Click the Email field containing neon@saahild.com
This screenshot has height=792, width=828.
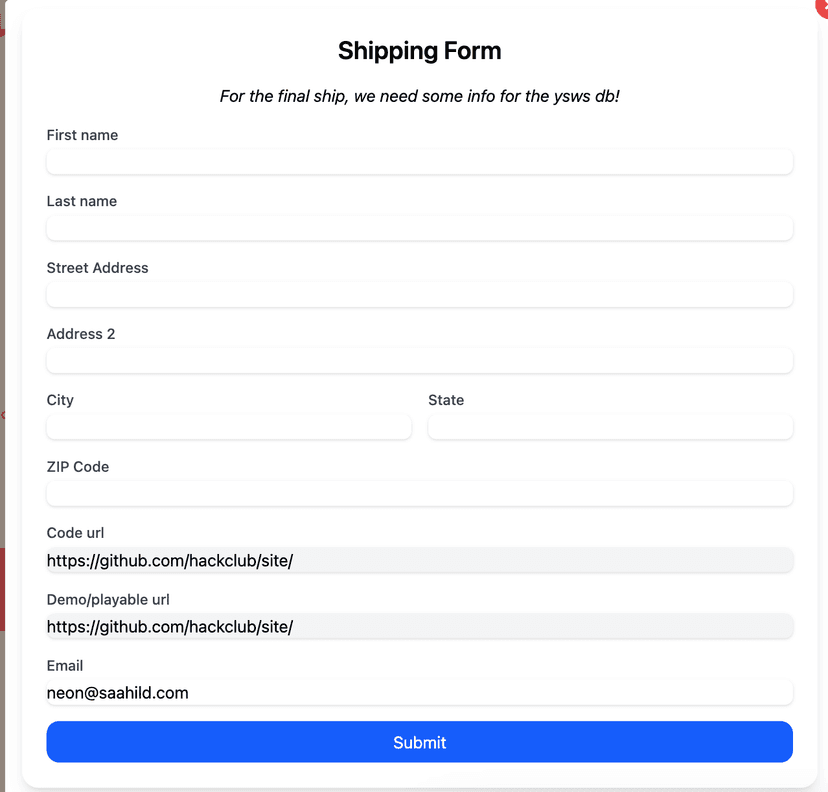419,693
